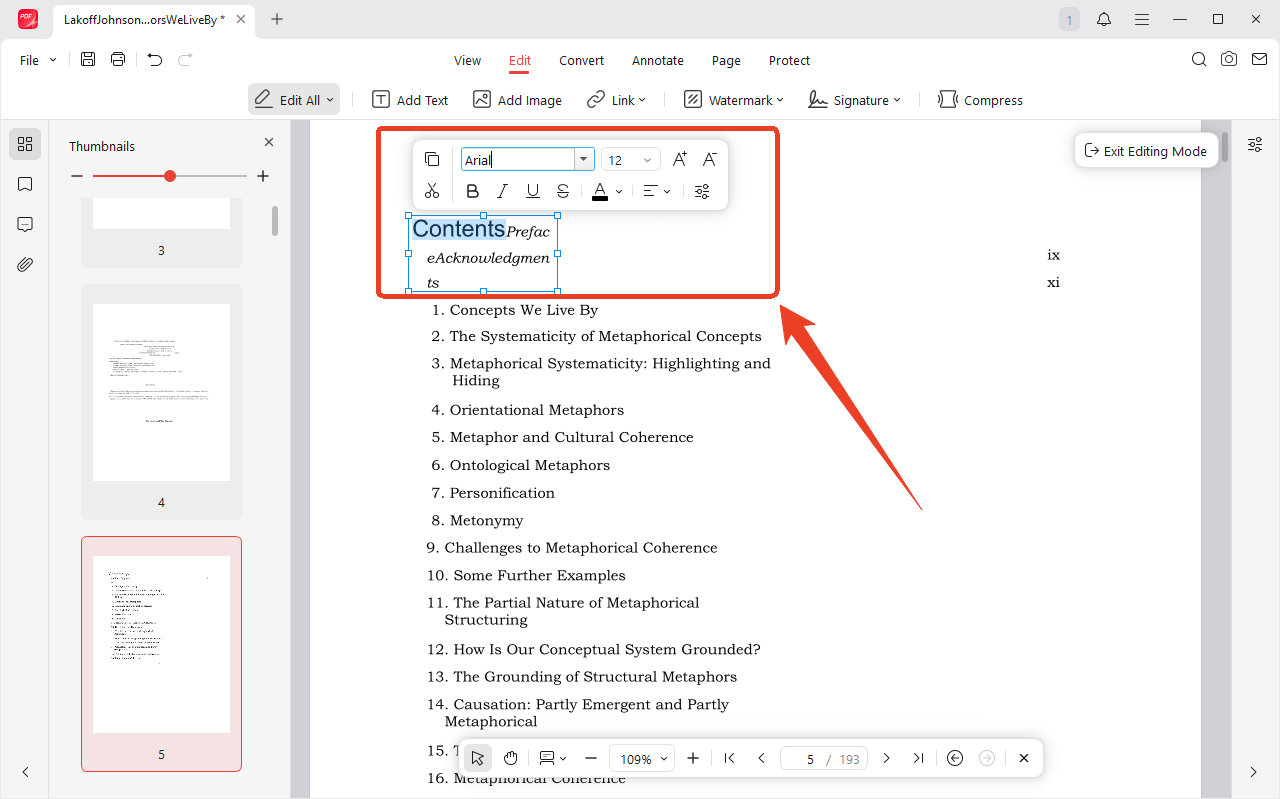Switch to the Convert tab
The height and width of the screenshot is (799, 1280).
tap(581, 60)
